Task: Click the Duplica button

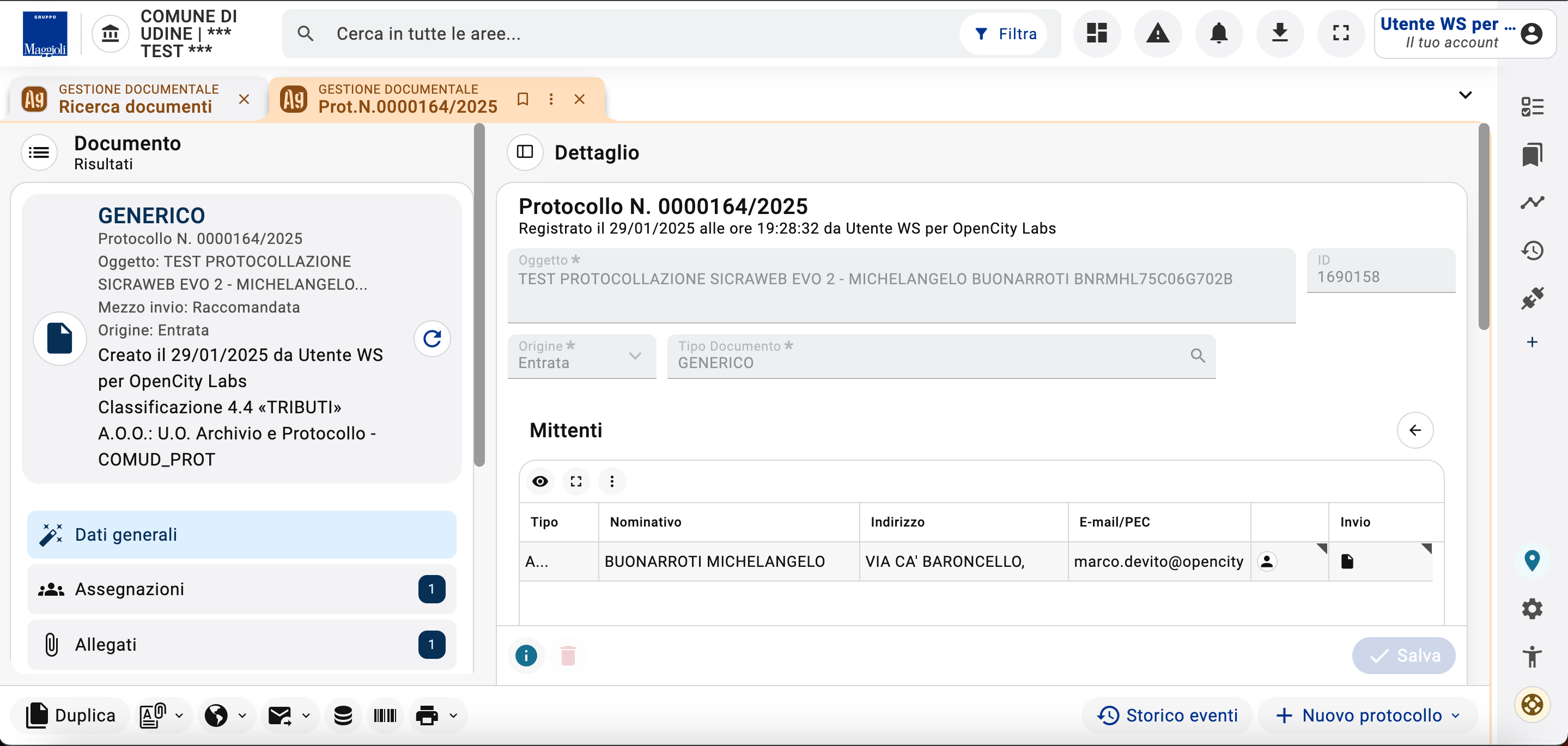Action: [x=71, y=716]
